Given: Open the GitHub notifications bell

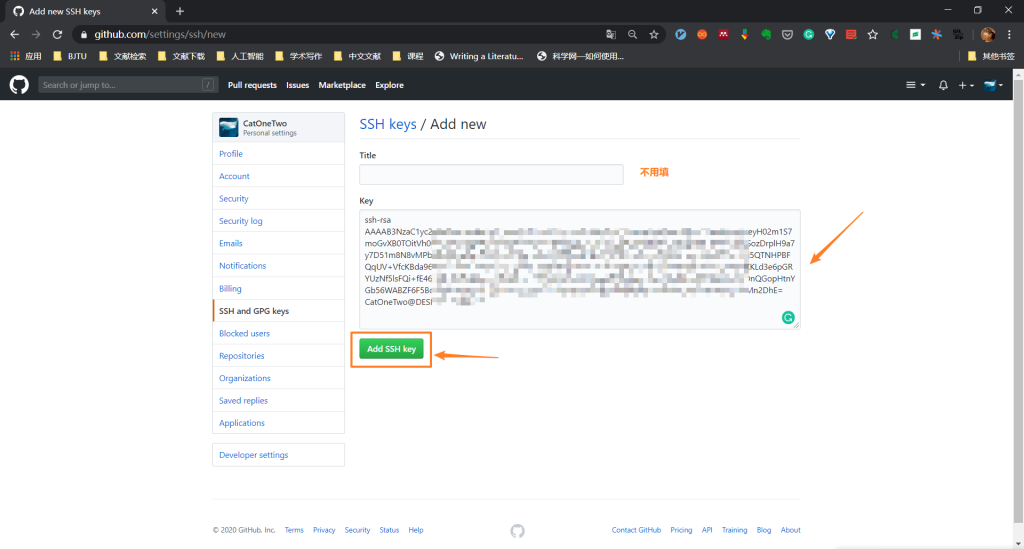Looking at the screenshot, I should tap(943, 85).
